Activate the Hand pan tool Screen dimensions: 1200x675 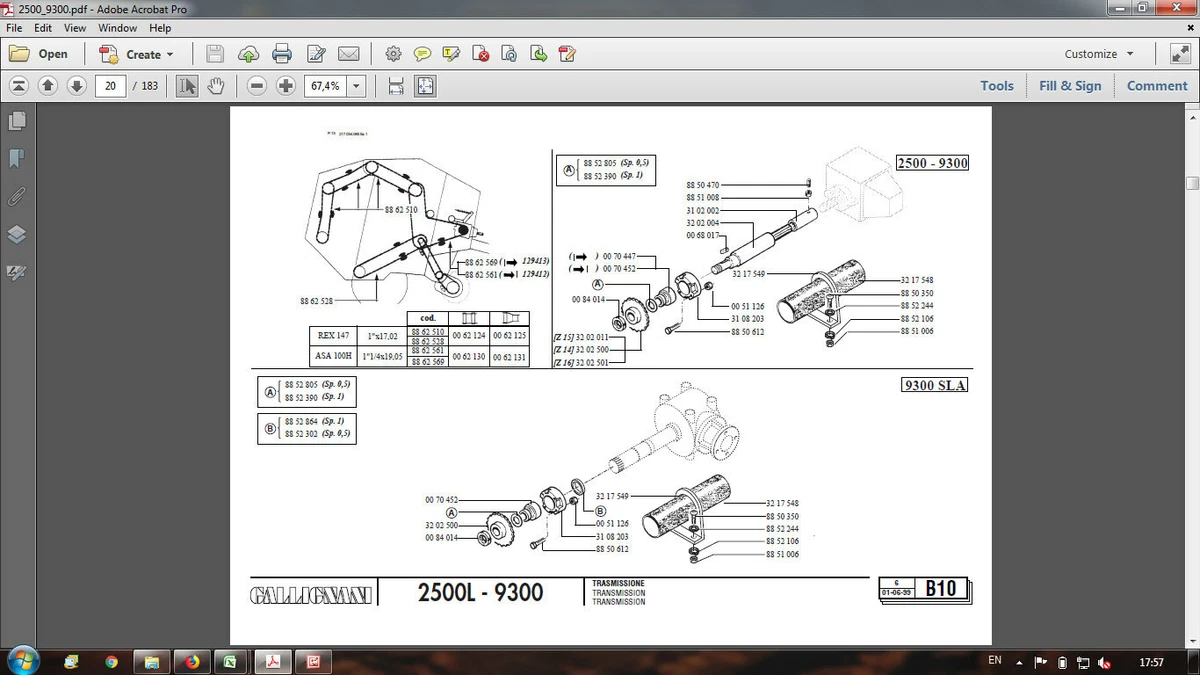[215, 86]
